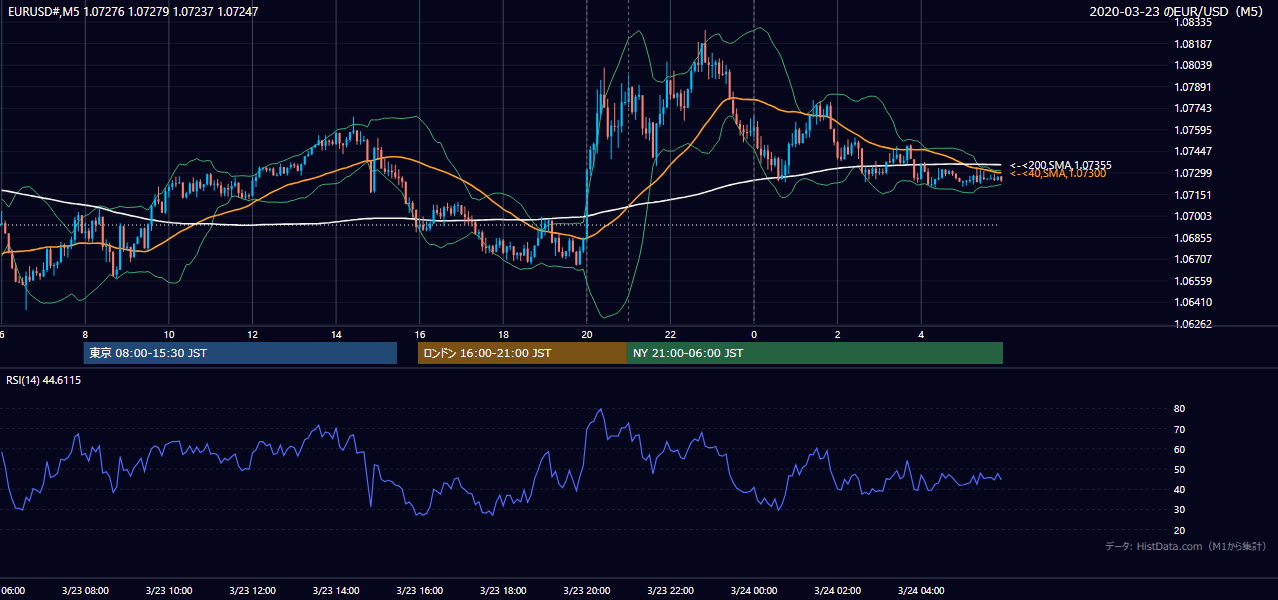Click hour label 12 under the price chart
This screenshot has height=600, width=1278.
point(252,334)
